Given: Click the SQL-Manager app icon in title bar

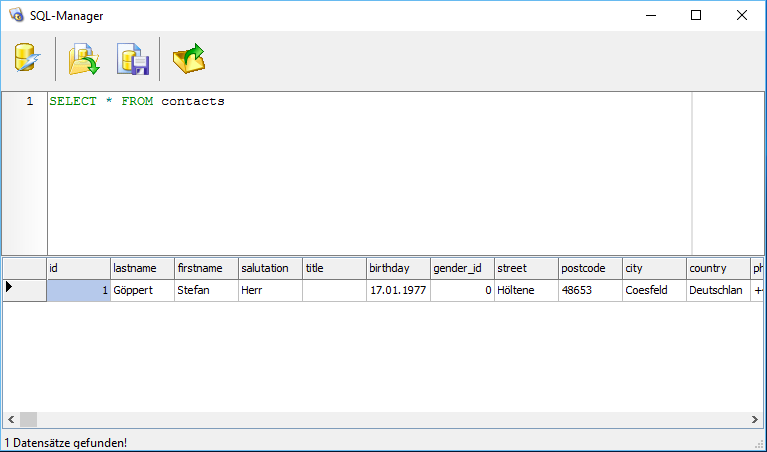Looking at the screenshot, I should 16,15.
